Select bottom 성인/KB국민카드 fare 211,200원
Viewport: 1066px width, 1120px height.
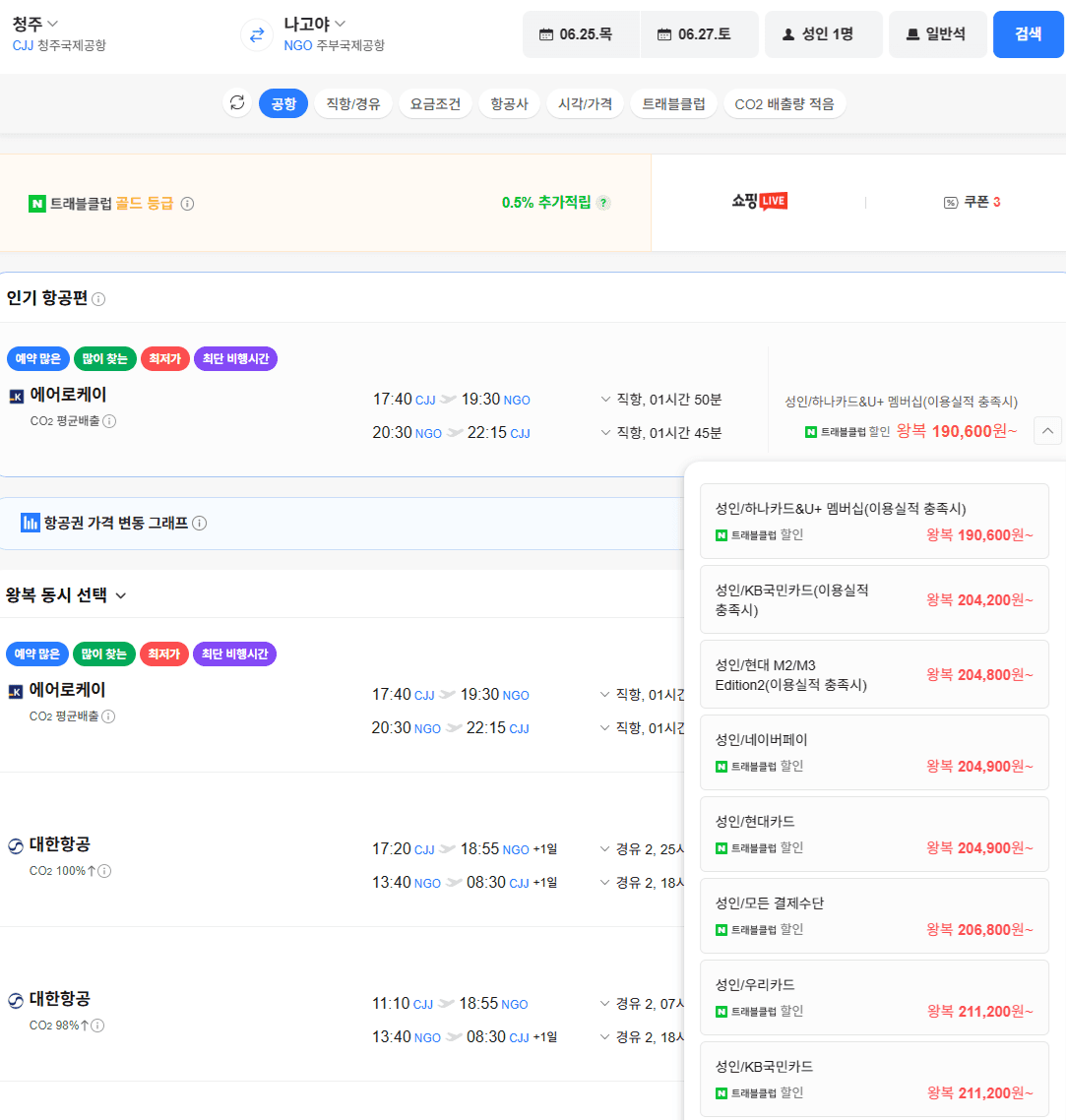coord(874,1080)
